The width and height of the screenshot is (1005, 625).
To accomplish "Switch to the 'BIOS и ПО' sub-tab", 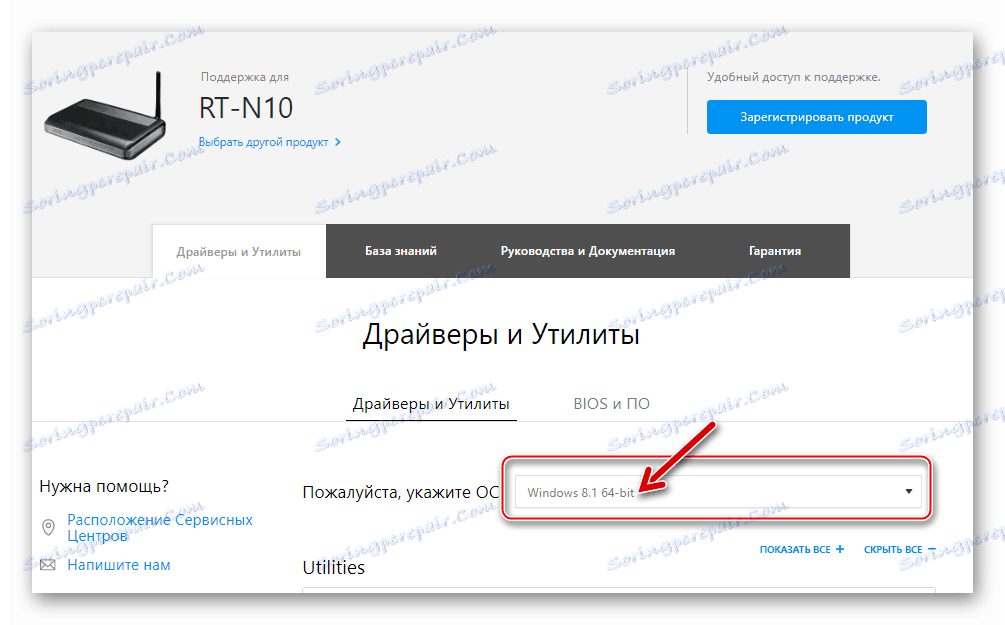I will (x=611, y=404).
